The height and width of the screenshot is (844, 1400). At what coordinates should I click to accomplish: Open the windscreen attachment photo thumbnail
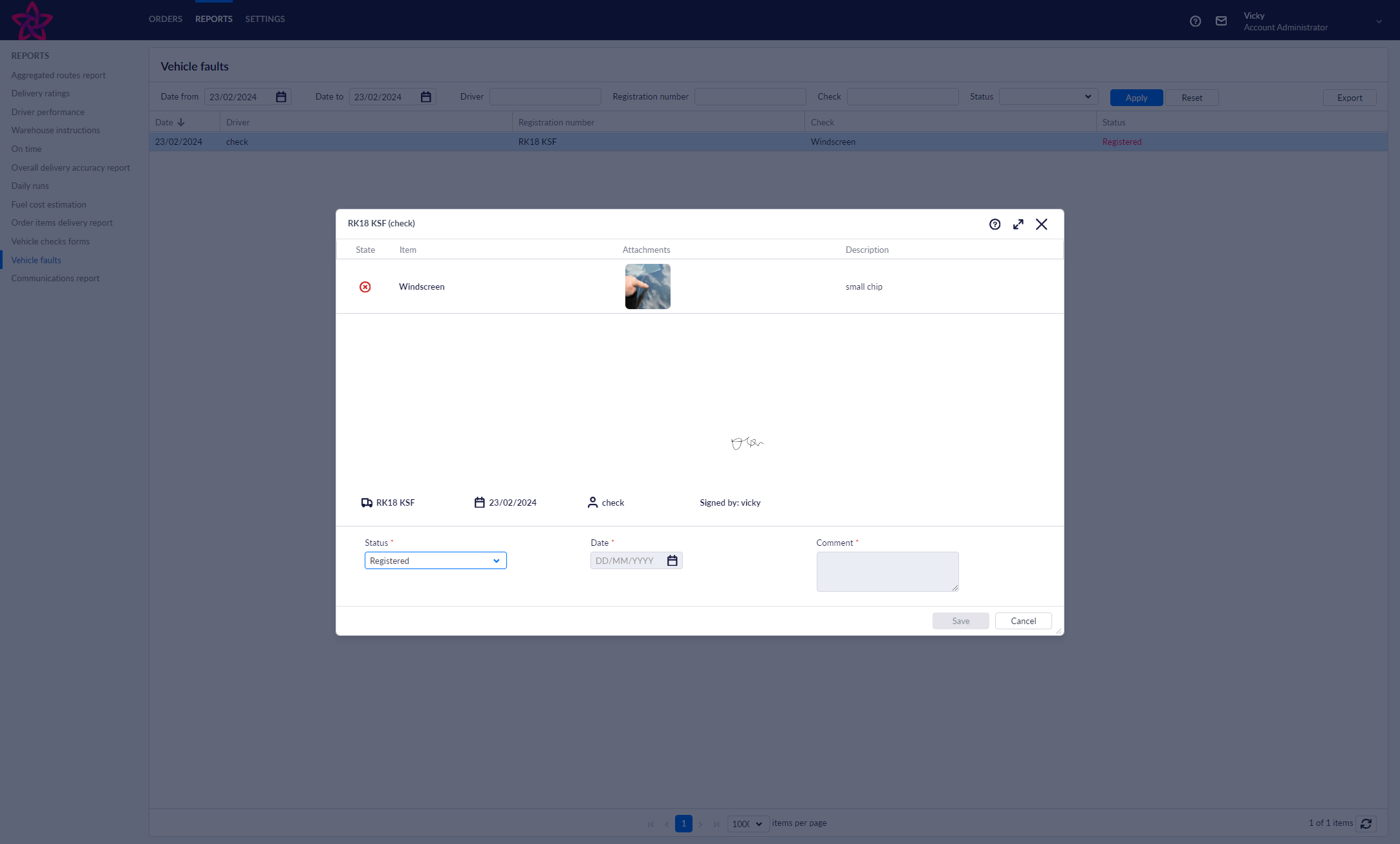click(647, 287)
